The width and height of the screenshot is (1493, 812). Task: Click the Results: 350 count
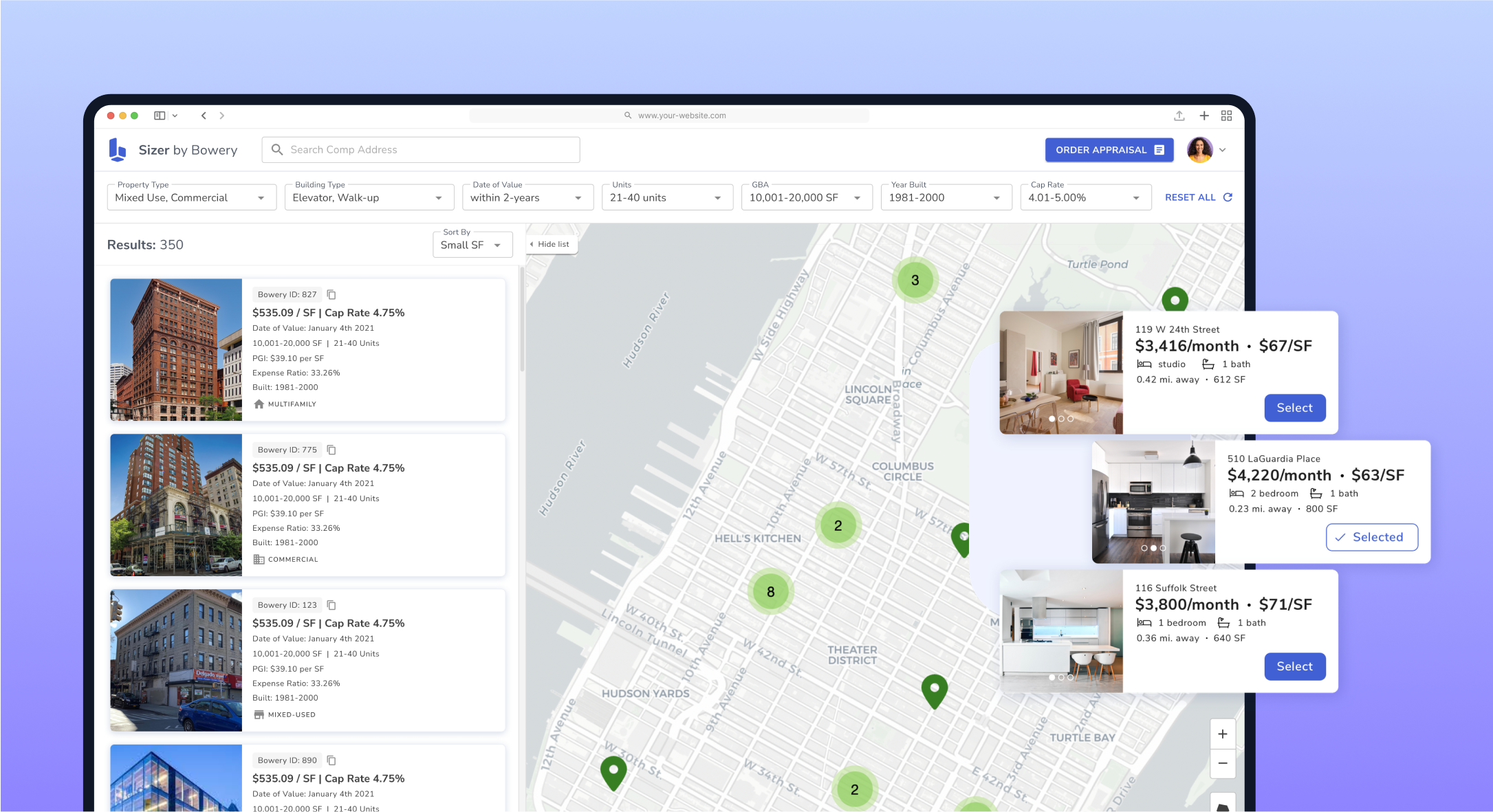(x=145, y=245)
